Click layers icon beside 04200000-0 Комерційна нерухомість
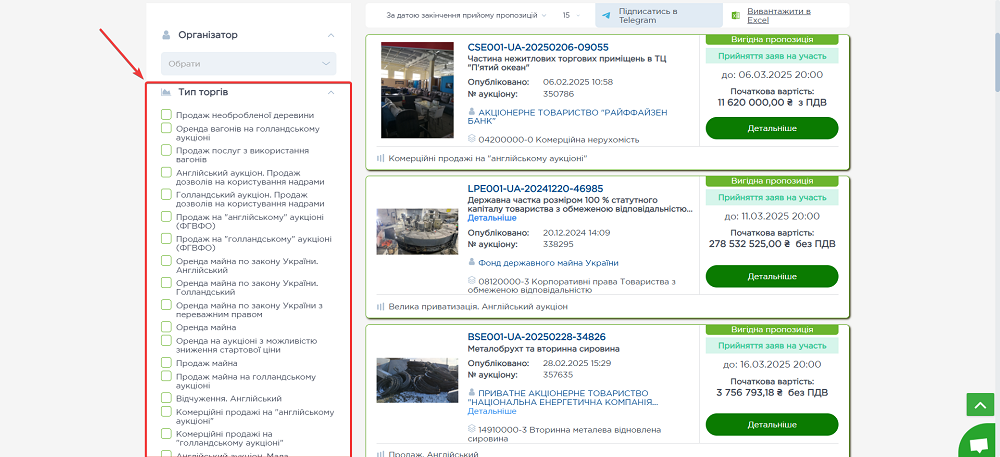This screenshot has height=457, width=1000. [472, 139]
